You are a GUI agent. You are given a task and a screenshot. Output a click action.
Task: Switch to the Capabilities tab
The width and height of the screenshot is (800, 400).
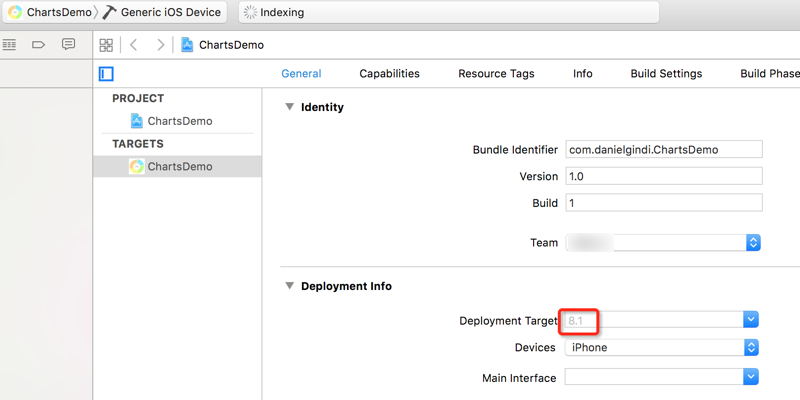[x=389, y=73]
